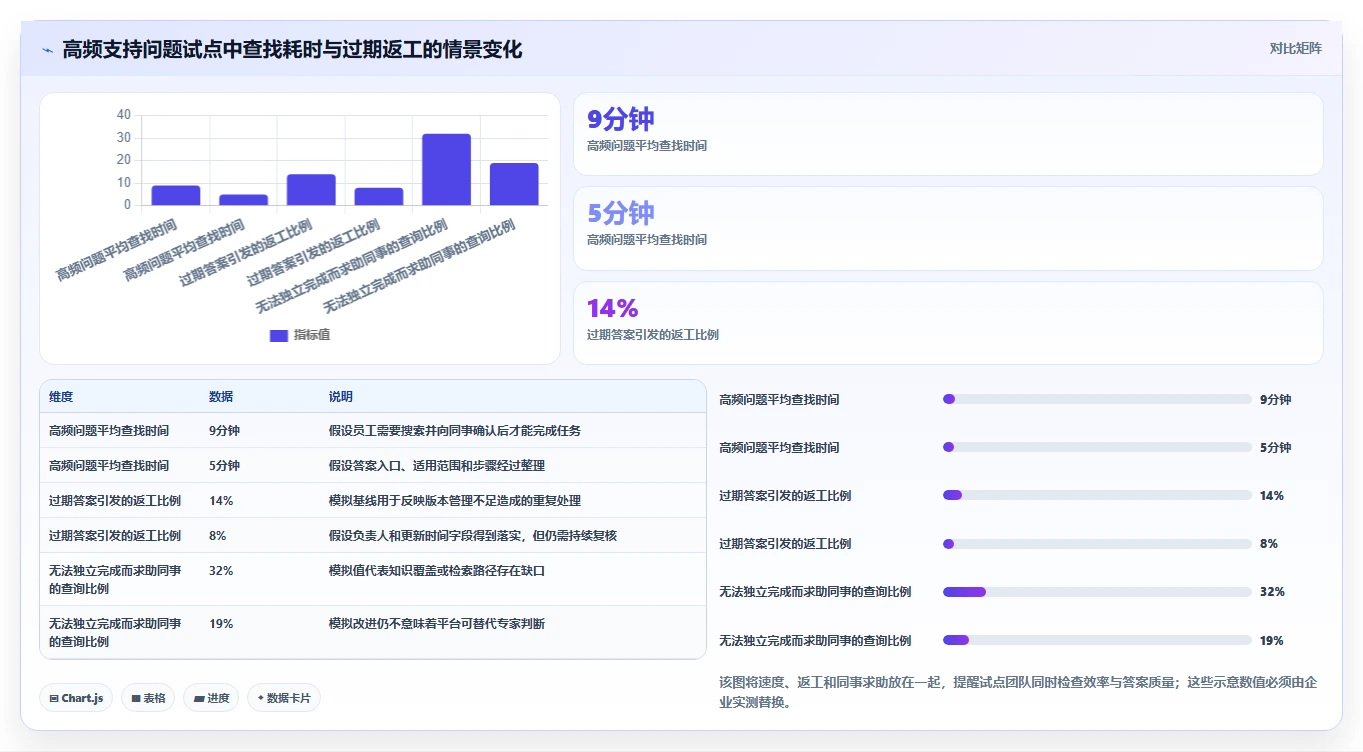
Task: Select the 进度 tag chip
Action: [x=211, y=698]
